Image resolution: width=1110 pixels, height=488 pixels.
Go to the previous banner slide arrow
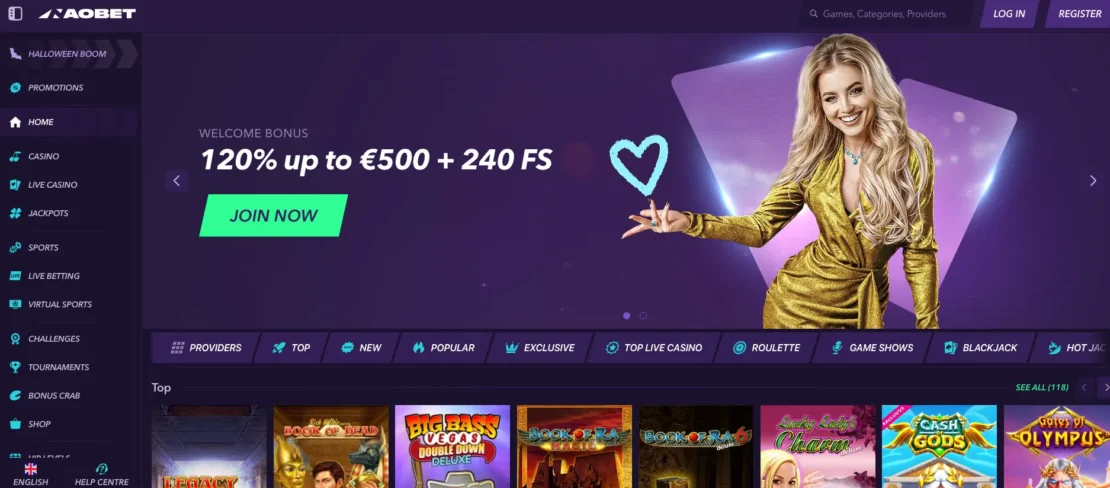[x=176, y=181]
